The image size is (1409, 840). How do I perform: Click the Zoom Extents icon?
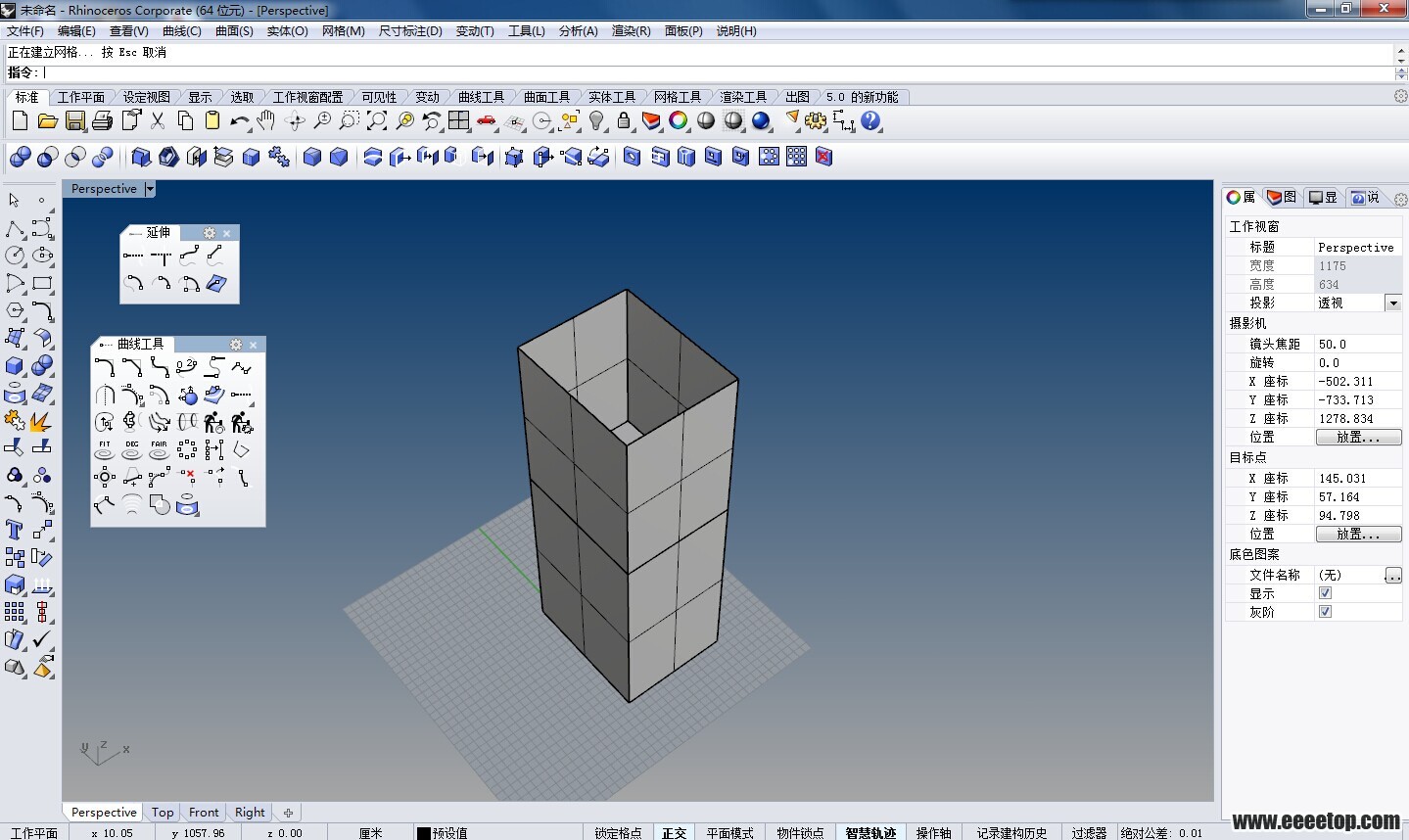click(x=377, y=121)
